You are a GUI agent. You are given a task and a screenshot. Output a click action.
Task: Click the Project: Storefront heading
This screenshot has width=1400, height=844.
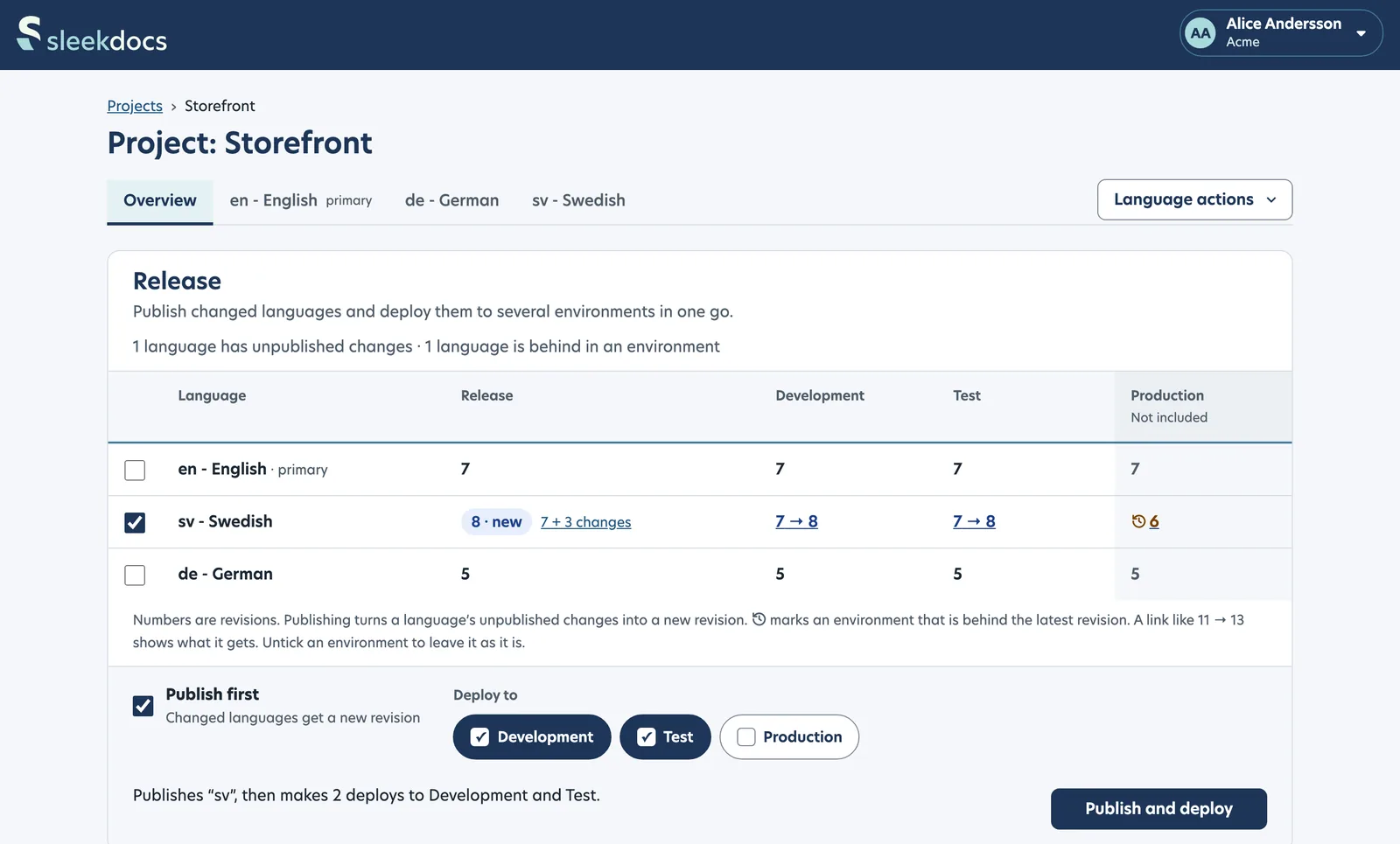[240, 143]
